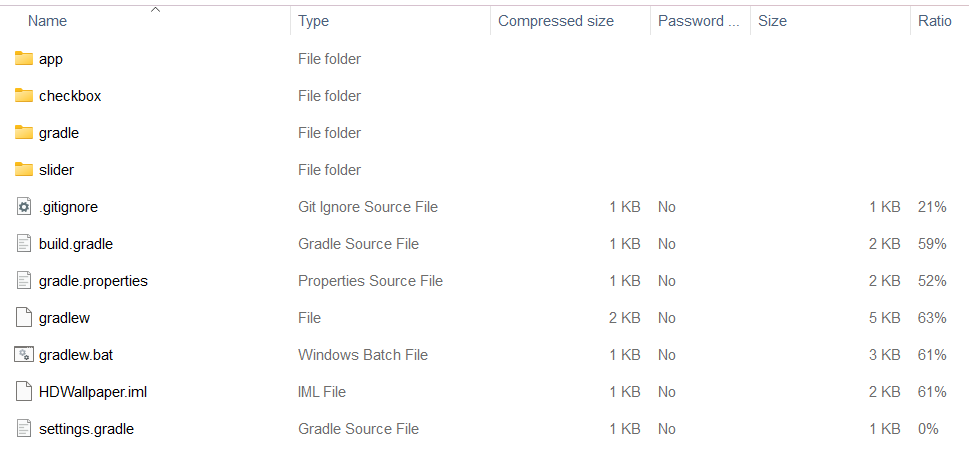Toggle sort direction arrow above Name

156,9
